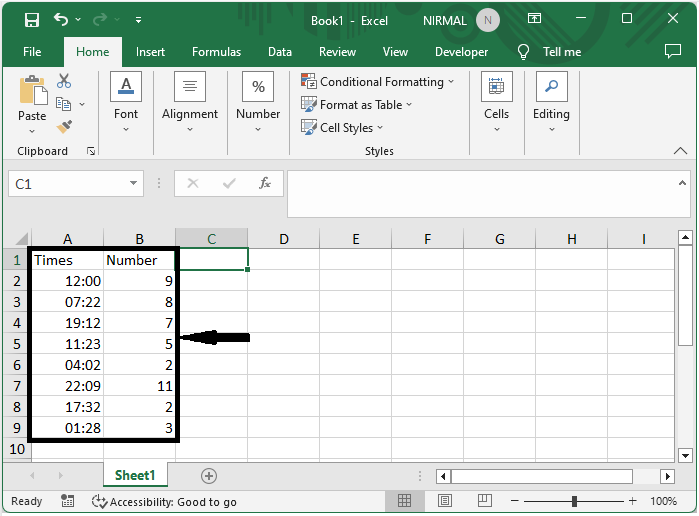This screenshot has width=699, height=516.
Task: Switch to Page Layout view
Action: tap(444, 501)
